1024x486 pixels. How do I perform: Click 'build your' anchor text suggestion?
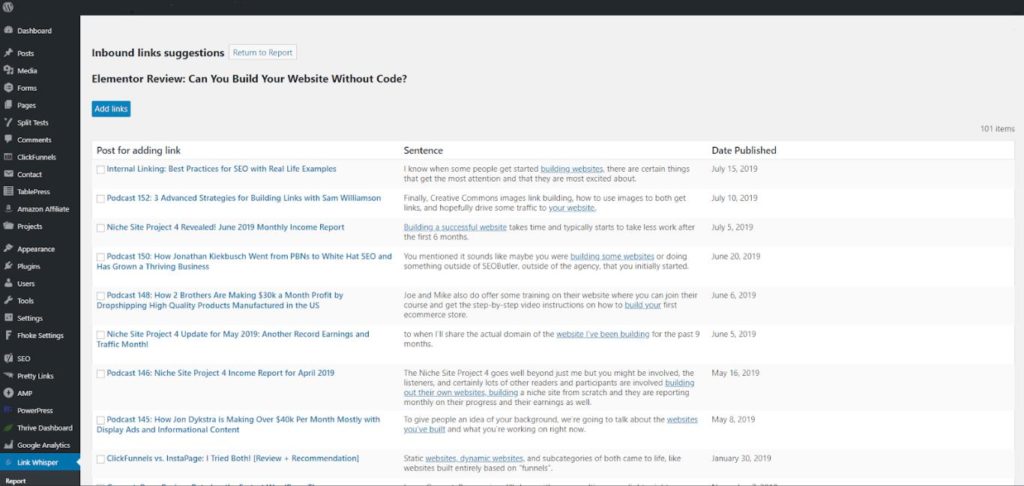coord(643,305)
